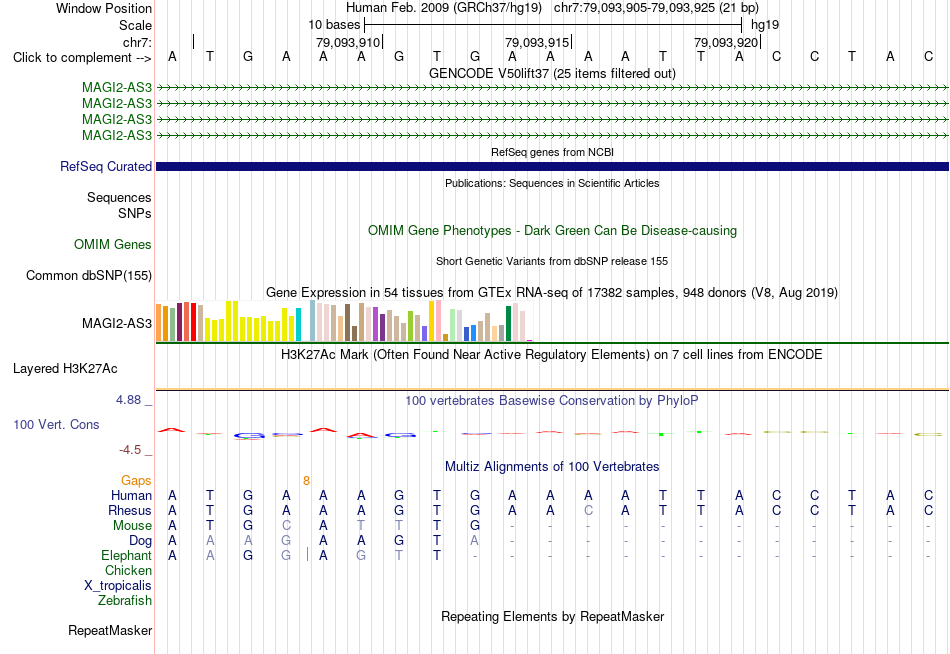
Task: Click the orange gap count 8
Action: pyautogui.click(x=307, y=481)
